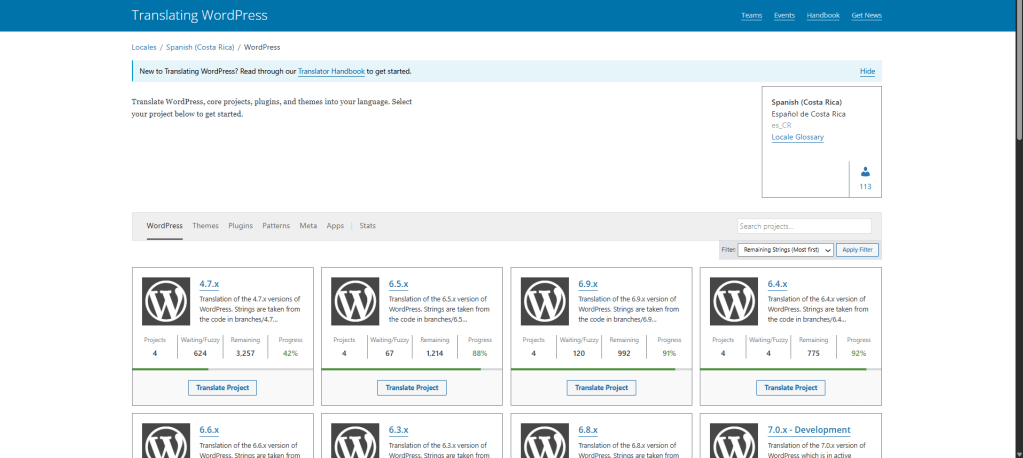Image resolution: width=1023 pixels, height=458 pixels.
Task: Switch to the Themes tab
Action: pyautogui.click(x=205, y=226)
